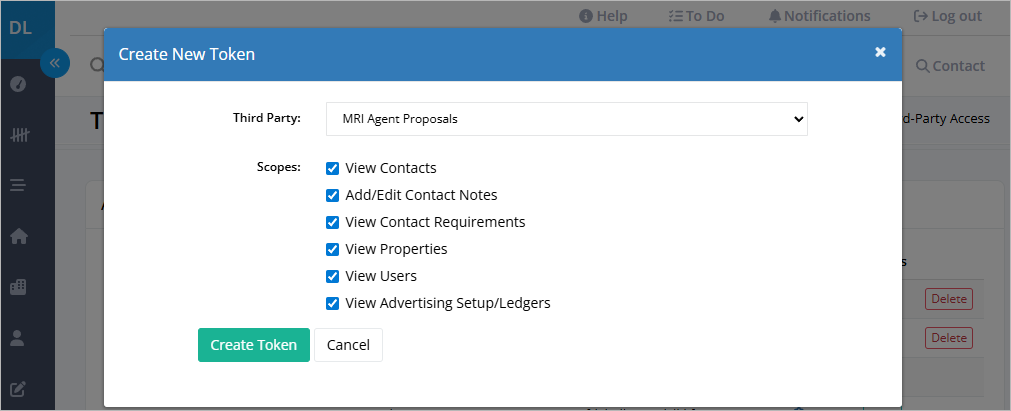Uncheck View Advertising Setup/Ledgers scope

(x=332, y=303)
